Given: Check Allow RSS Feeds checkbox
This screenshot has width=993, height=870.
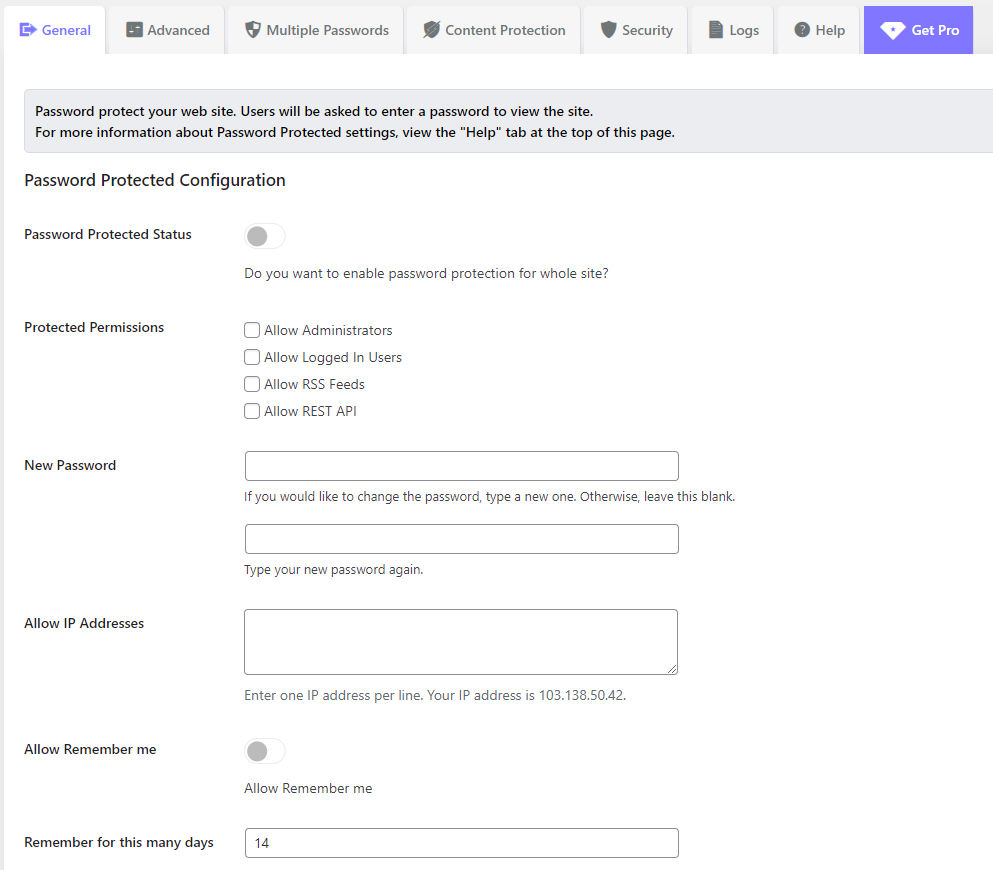Looking at the screenshot, I should tap(252, 384).
